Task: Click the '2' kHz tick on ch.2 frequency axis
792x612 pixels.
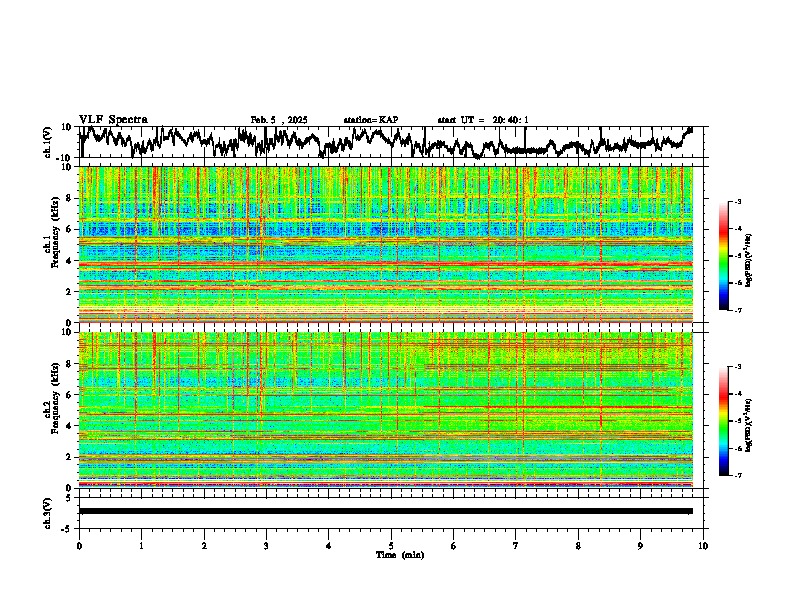Action: pyautogui.click(x=70, y=457)
